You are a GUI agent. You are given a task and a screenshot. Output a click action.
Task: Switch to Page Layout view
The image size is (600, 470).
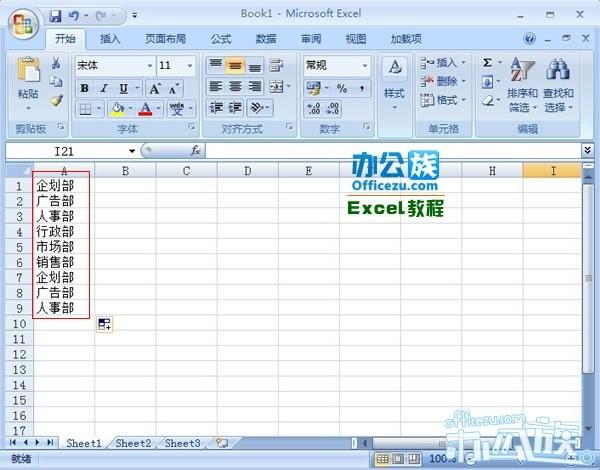(398, 459)
